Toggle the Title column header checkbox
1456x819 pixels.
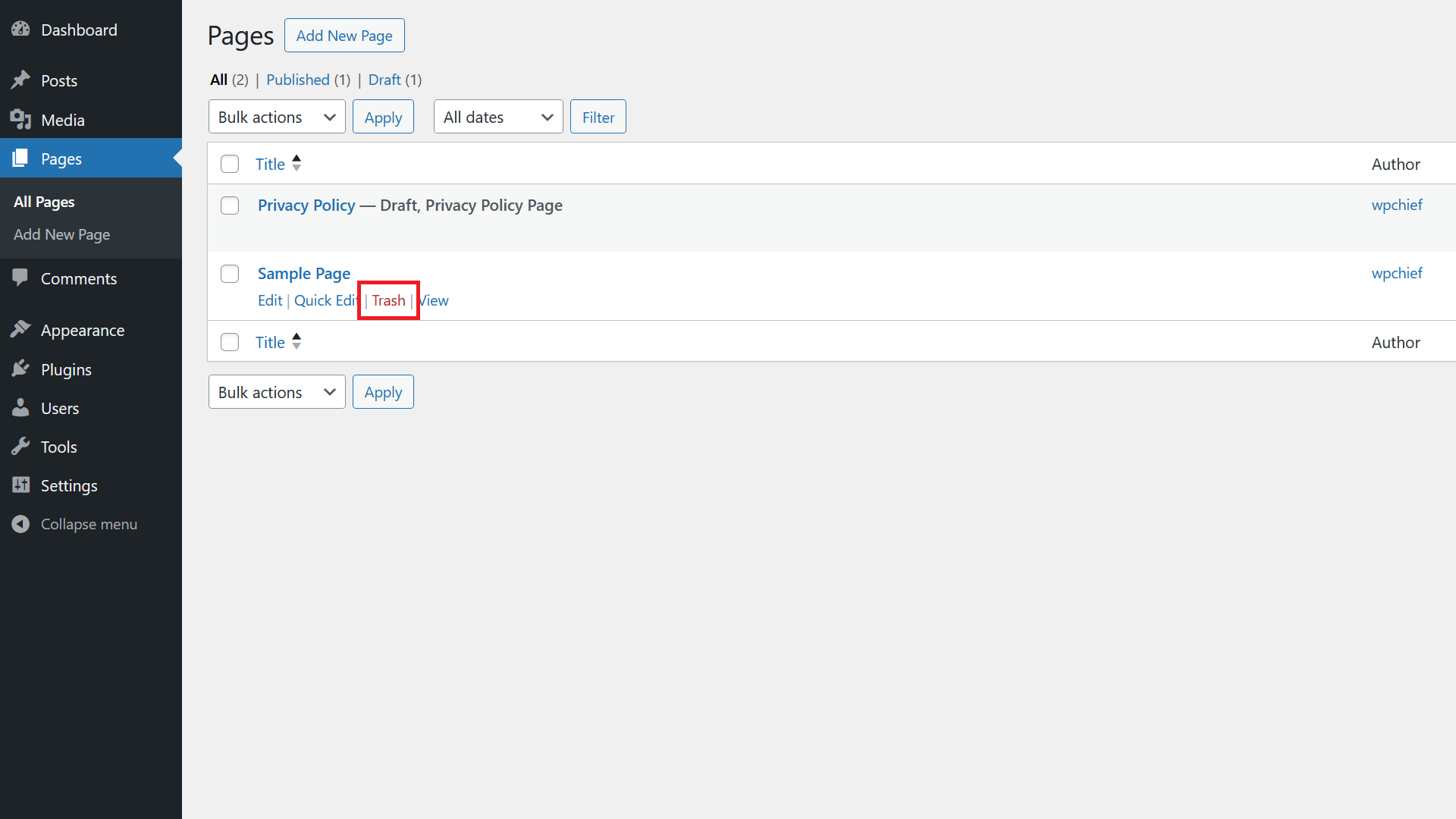click(x=228, y=163)
